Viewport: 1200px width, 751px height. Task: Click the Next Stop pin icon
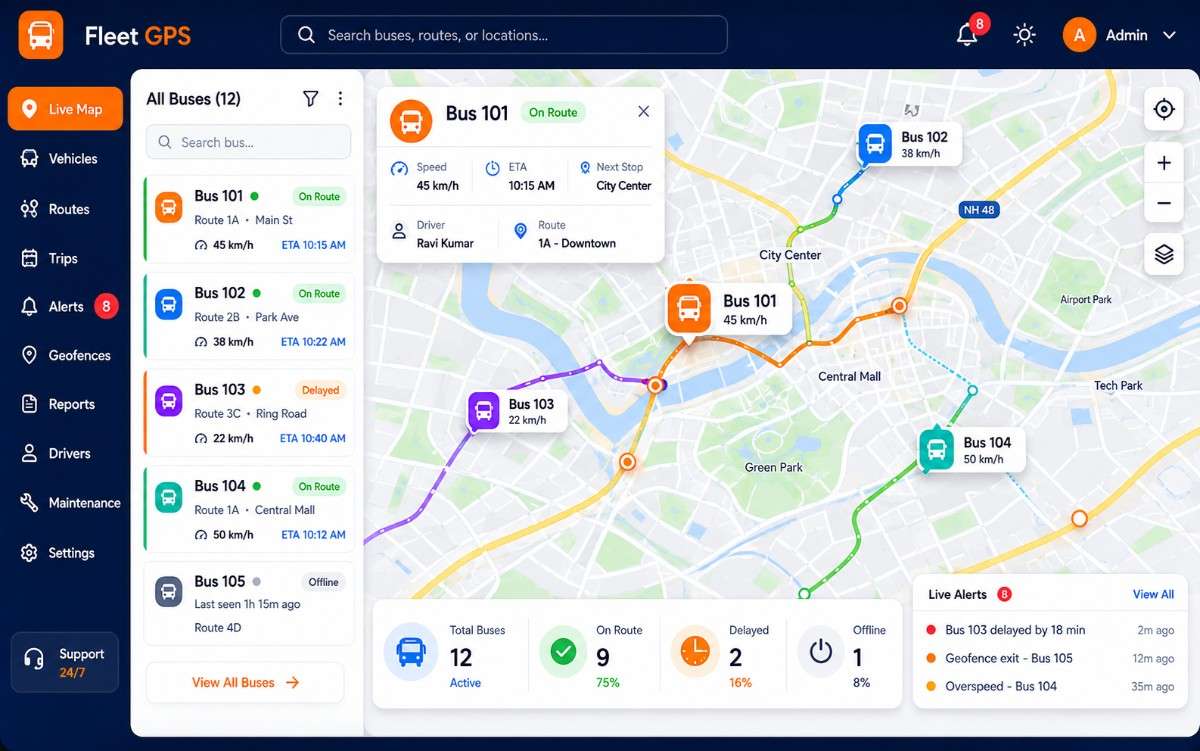[x=585, y=168]
